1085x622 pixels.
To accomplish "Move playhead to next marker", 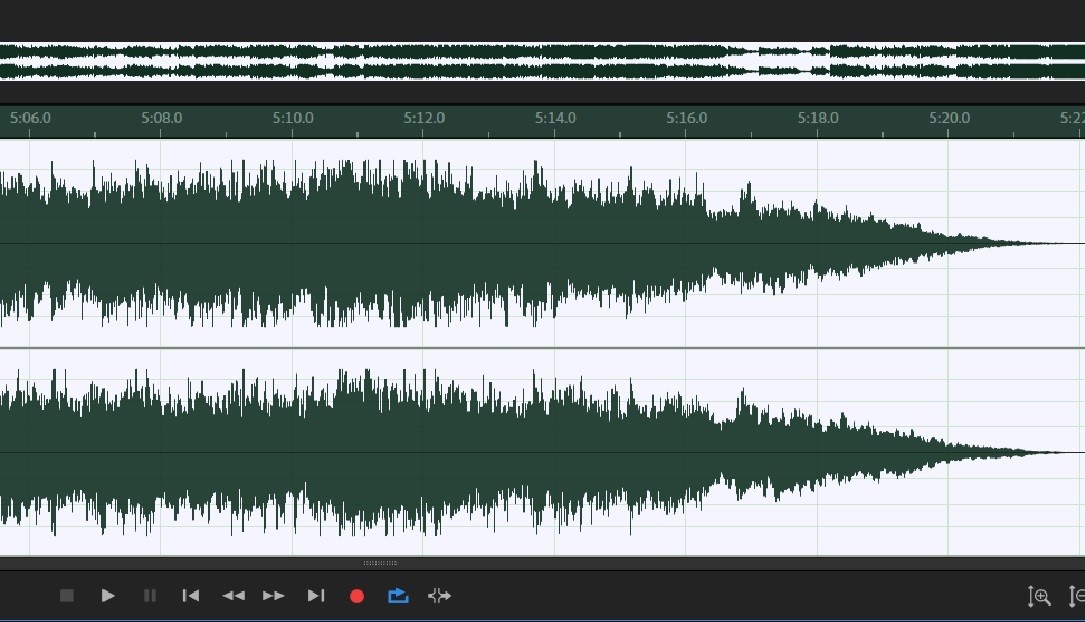I will click(x=316, y=596).
